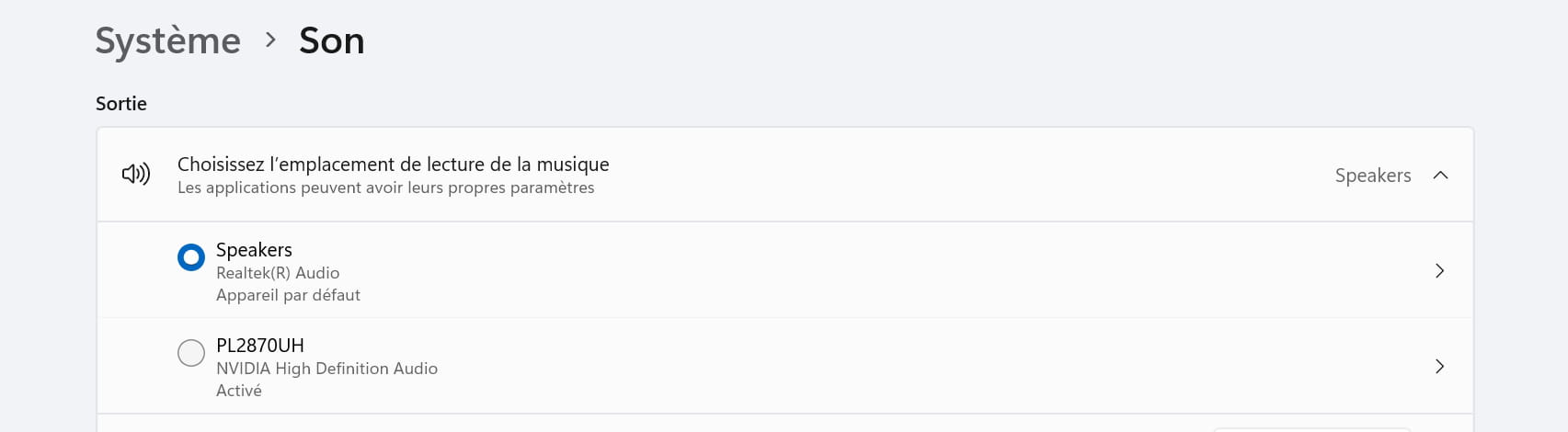Screen dimensions: 1568x432
Task: Select the PL2870UH radio button
Action: click(x=191, y=353)
